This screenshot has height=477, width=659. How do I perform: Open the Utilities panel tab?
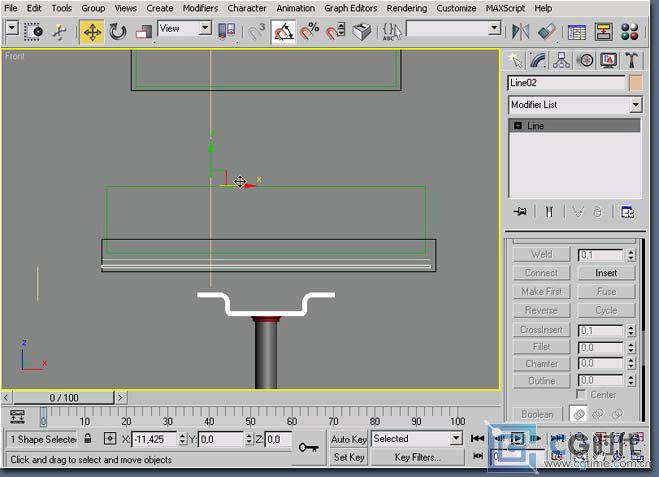(x=631, y=60)
